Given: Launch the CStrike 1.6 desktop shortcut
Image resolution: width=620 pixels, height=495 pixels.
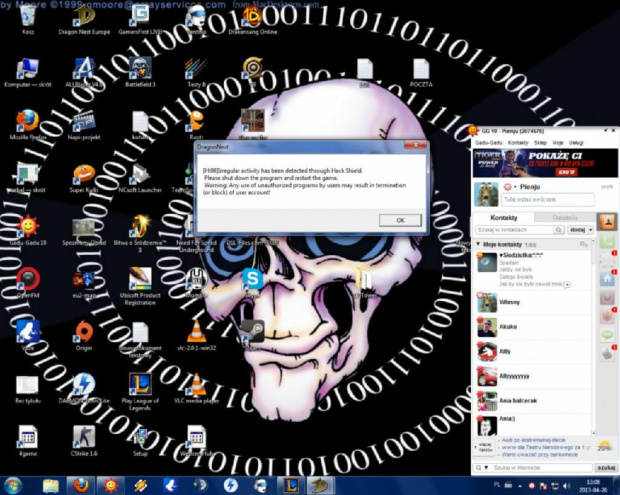Looking at the screenshot, I should 84,440.
